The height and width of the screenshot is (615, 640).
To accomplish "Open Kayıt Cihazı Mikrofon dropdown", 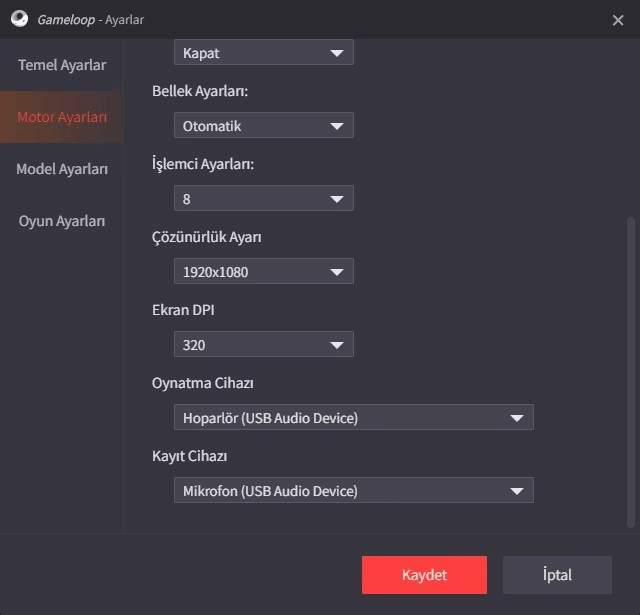I will click(x=353, y=491).
